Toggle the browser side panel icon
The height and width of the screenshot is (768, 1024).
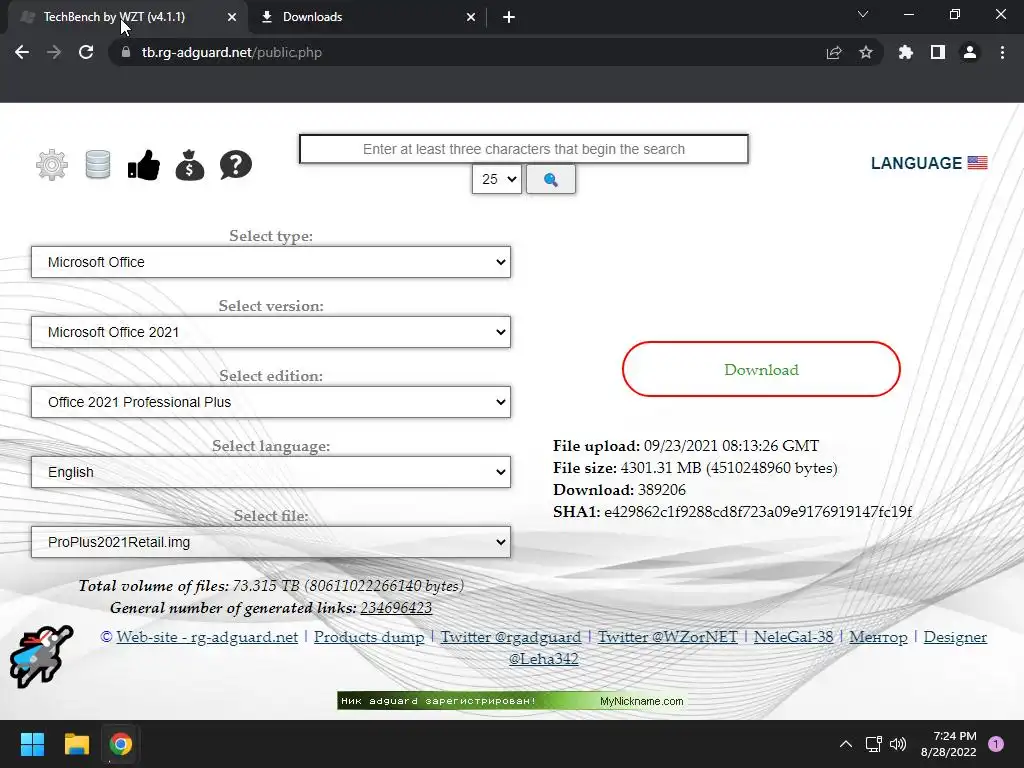(x=938, y=52)
